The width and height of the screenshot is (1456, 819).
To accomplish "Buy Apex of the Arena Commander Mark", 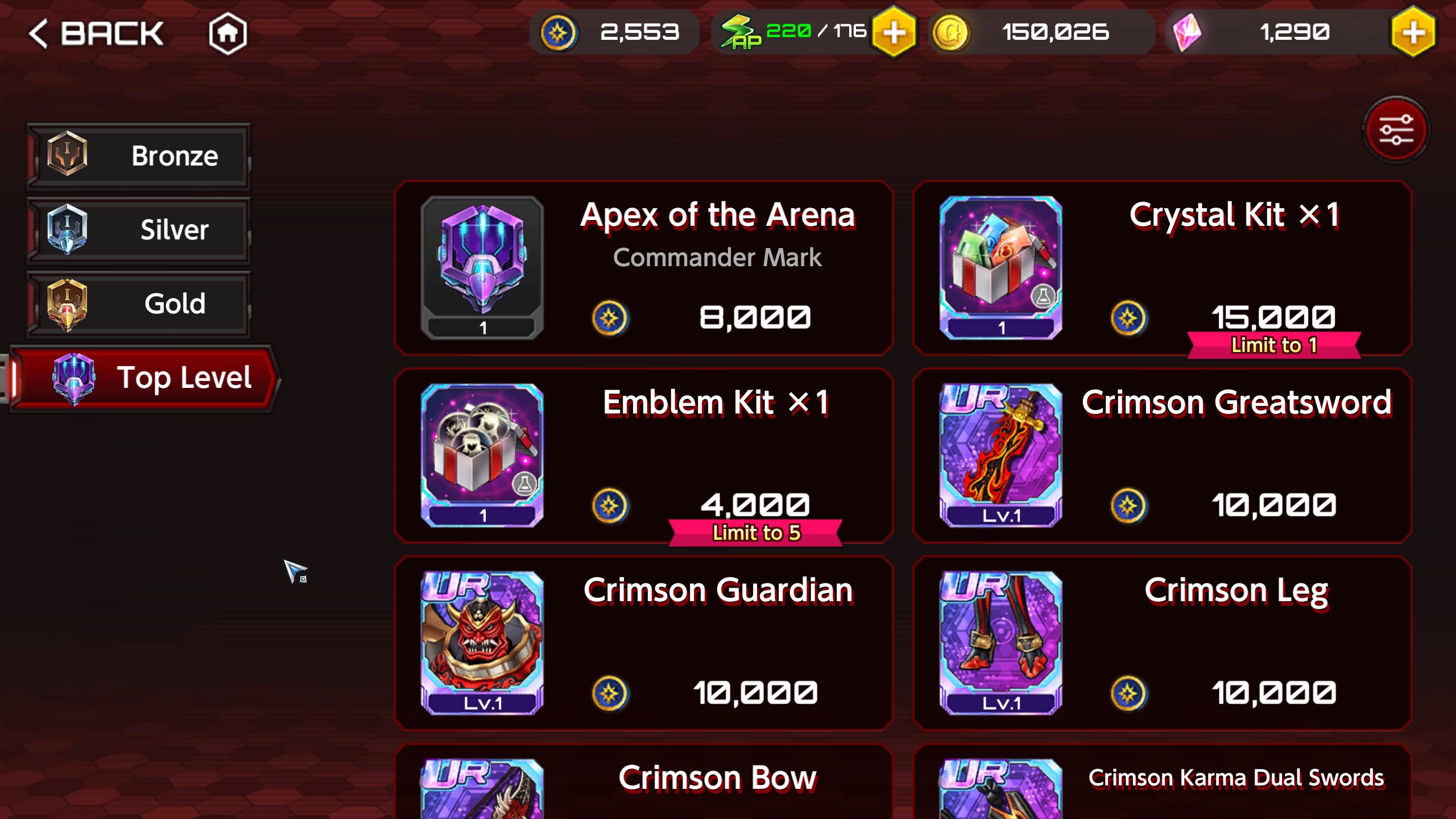I will [644, 268].
